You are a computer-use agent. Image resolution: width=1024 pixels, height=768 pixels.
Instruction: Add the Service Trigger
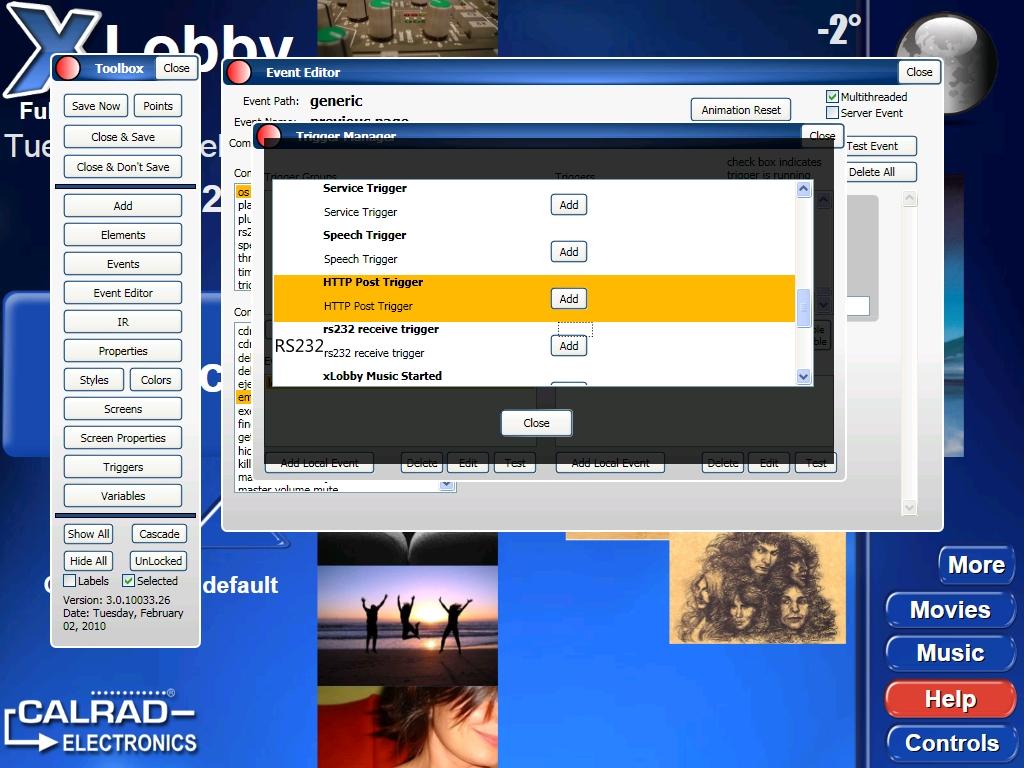click(569, 204)
